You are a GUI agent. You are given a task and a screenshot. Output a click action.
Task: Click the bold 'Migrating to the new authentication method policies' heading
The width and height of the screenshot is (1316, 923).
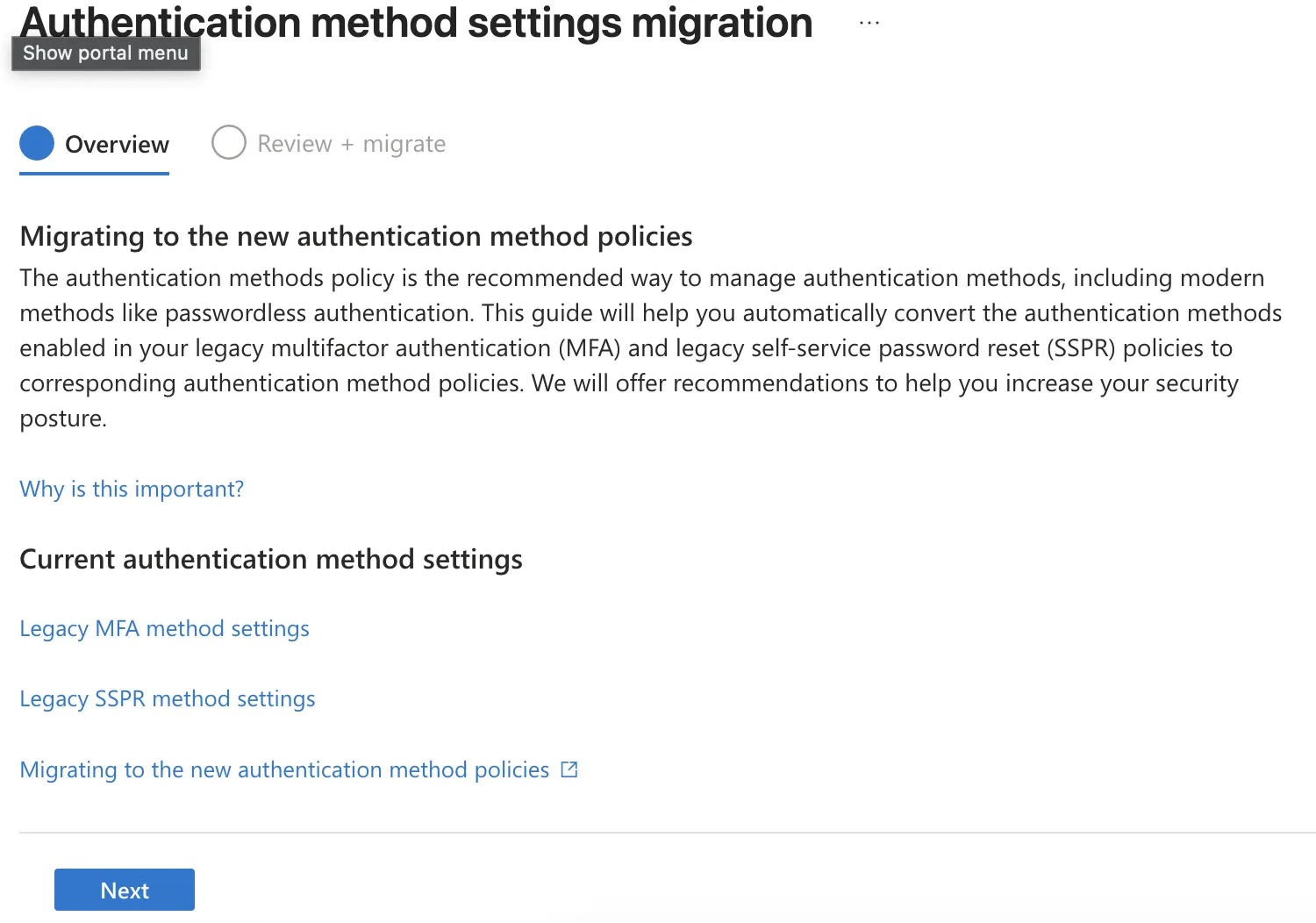pos(355,236)
